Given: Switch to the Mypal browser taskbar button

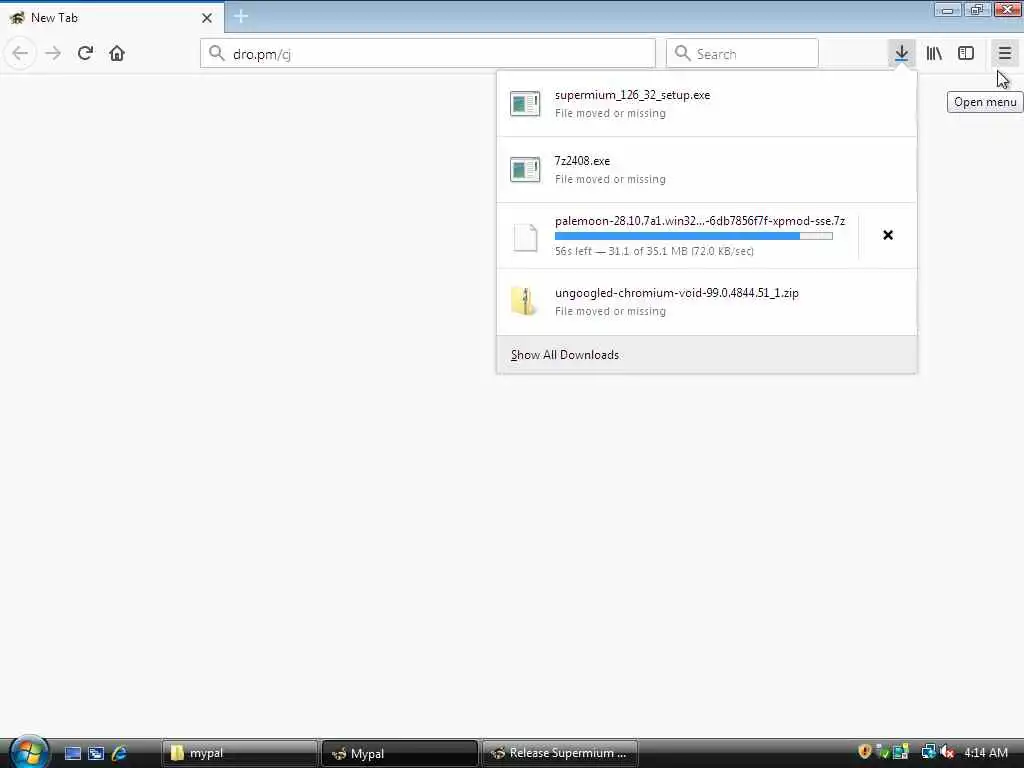Looking at the screenshot, I should point(400,753).
